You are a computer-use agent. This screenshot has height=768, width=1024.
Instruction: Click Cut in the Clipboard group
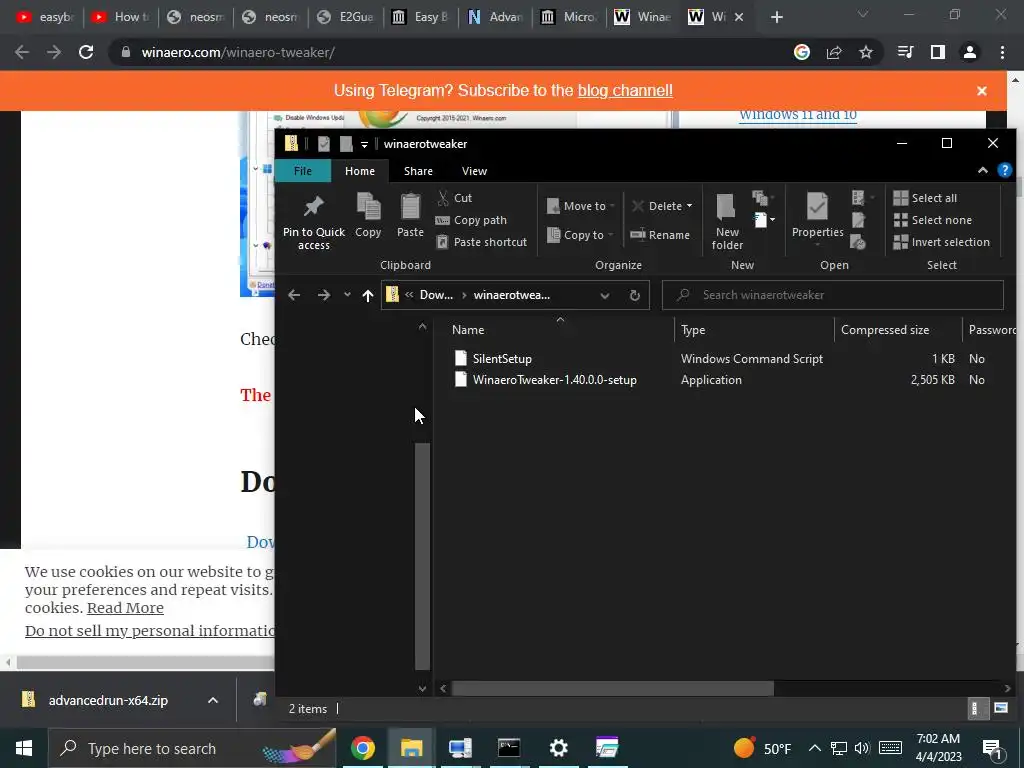455,198
